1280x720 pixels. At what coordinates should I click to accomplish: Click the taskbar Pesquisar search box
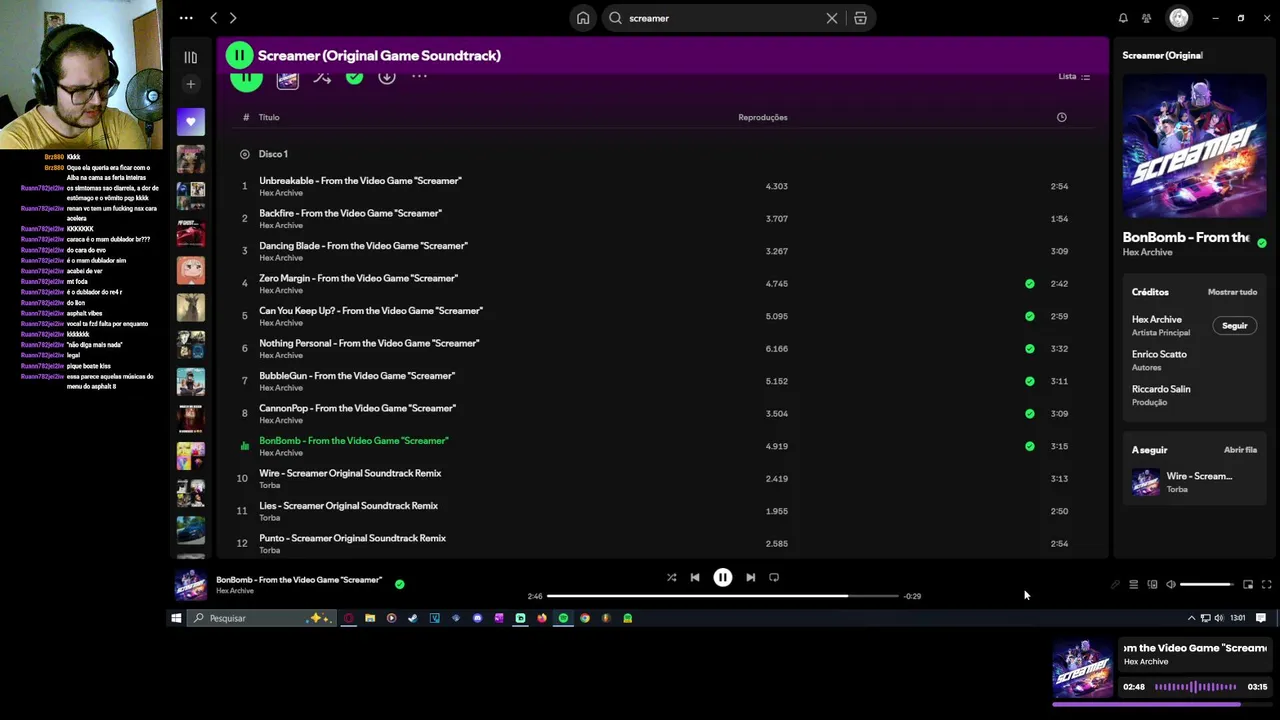(x=263, y=618)
